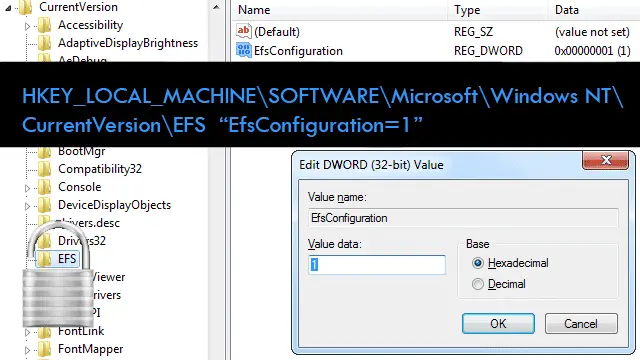Select the Compatibility32 folder icon
This screenshot has width=640, height=360.
pos(44,169)
